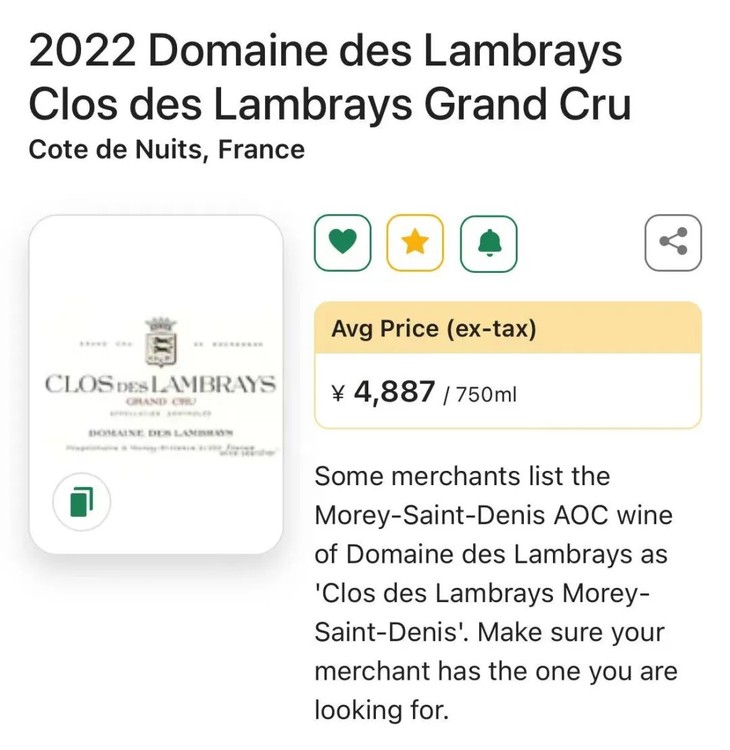This screenshot has height=750, width=730.
Task: Enable the bell price alert
Action: tap(488, 243)
